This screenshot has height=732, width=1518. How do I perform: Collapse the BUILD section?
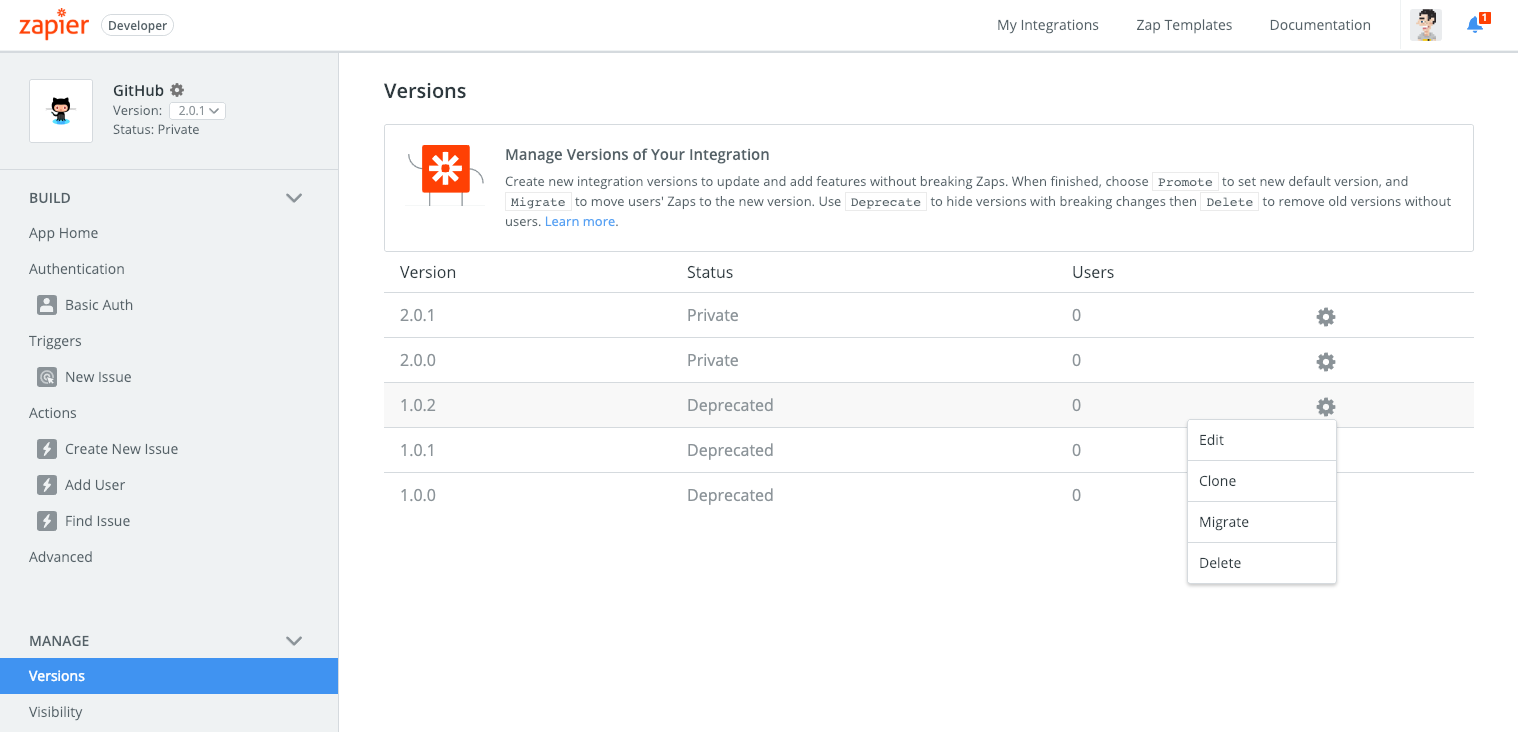(x=294, y=198)
